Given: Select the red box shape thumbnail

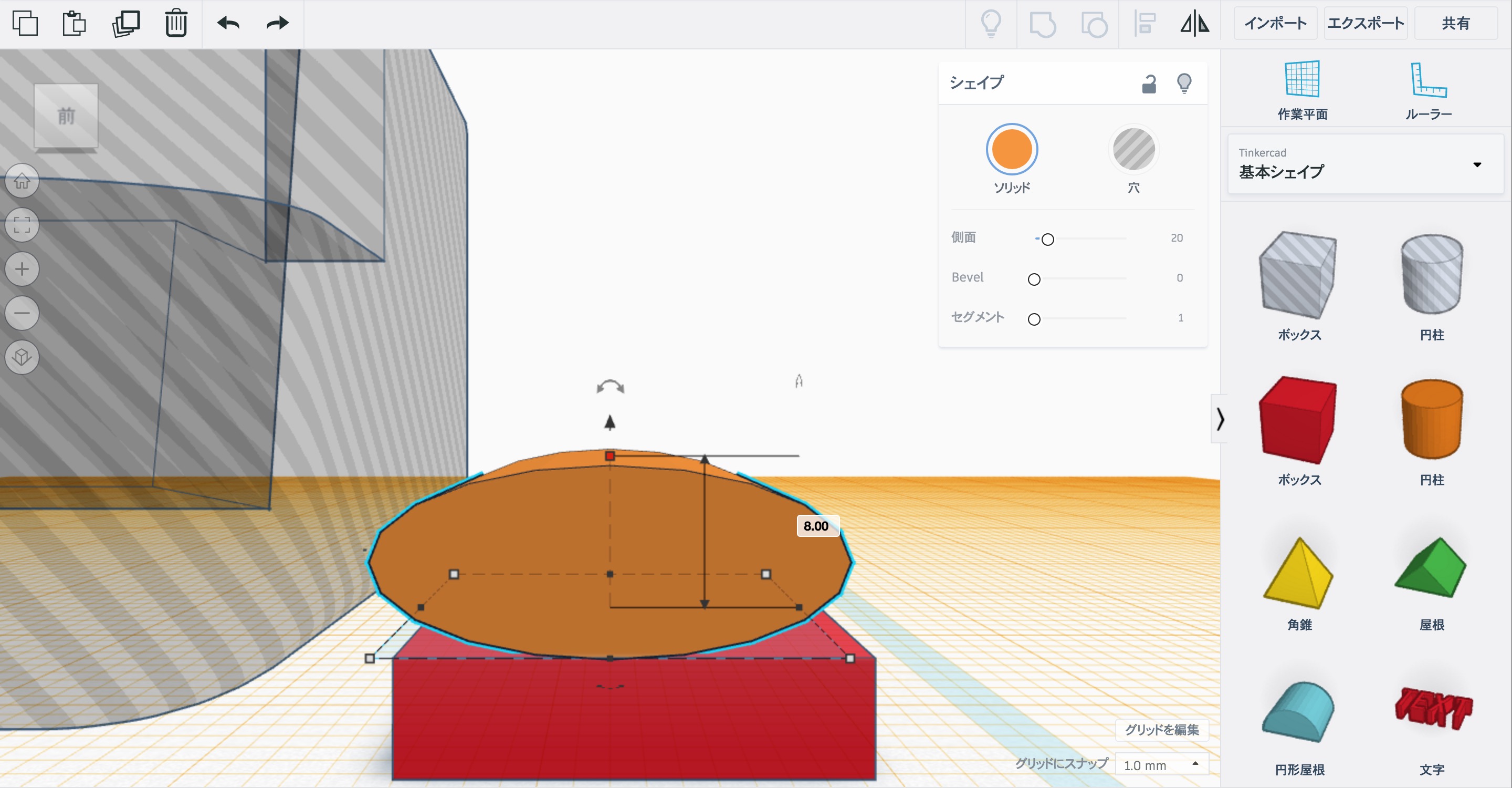Looking at the screenshot, I should [x=1298, y=420].
